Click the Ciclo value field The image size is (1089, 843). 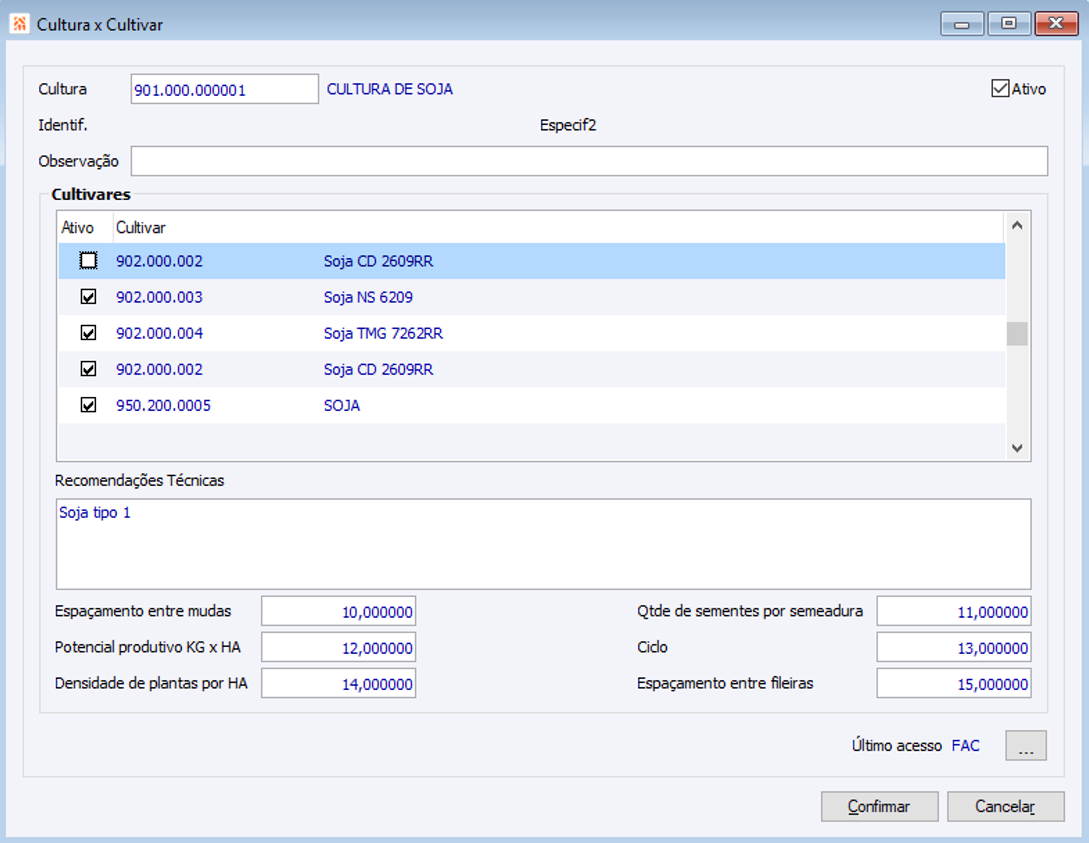[954, 648]
